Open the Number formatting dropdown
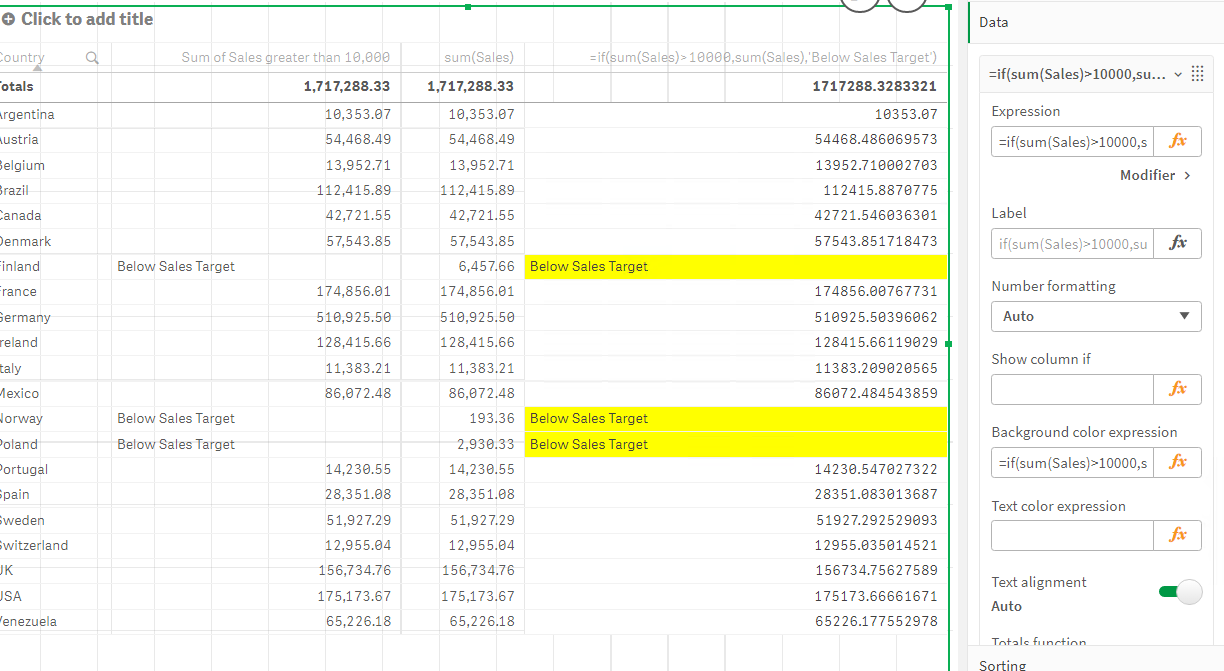This screenshot has height=671, width=1224. (x=1096, y=316)
